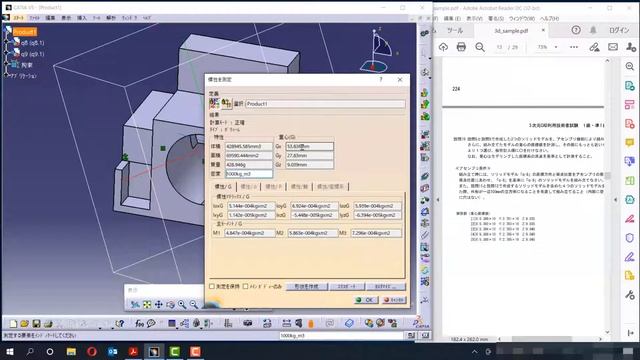Select the Pan tool in view toolbar
Screen dimensions: 640x360
(x=158, y=304)
